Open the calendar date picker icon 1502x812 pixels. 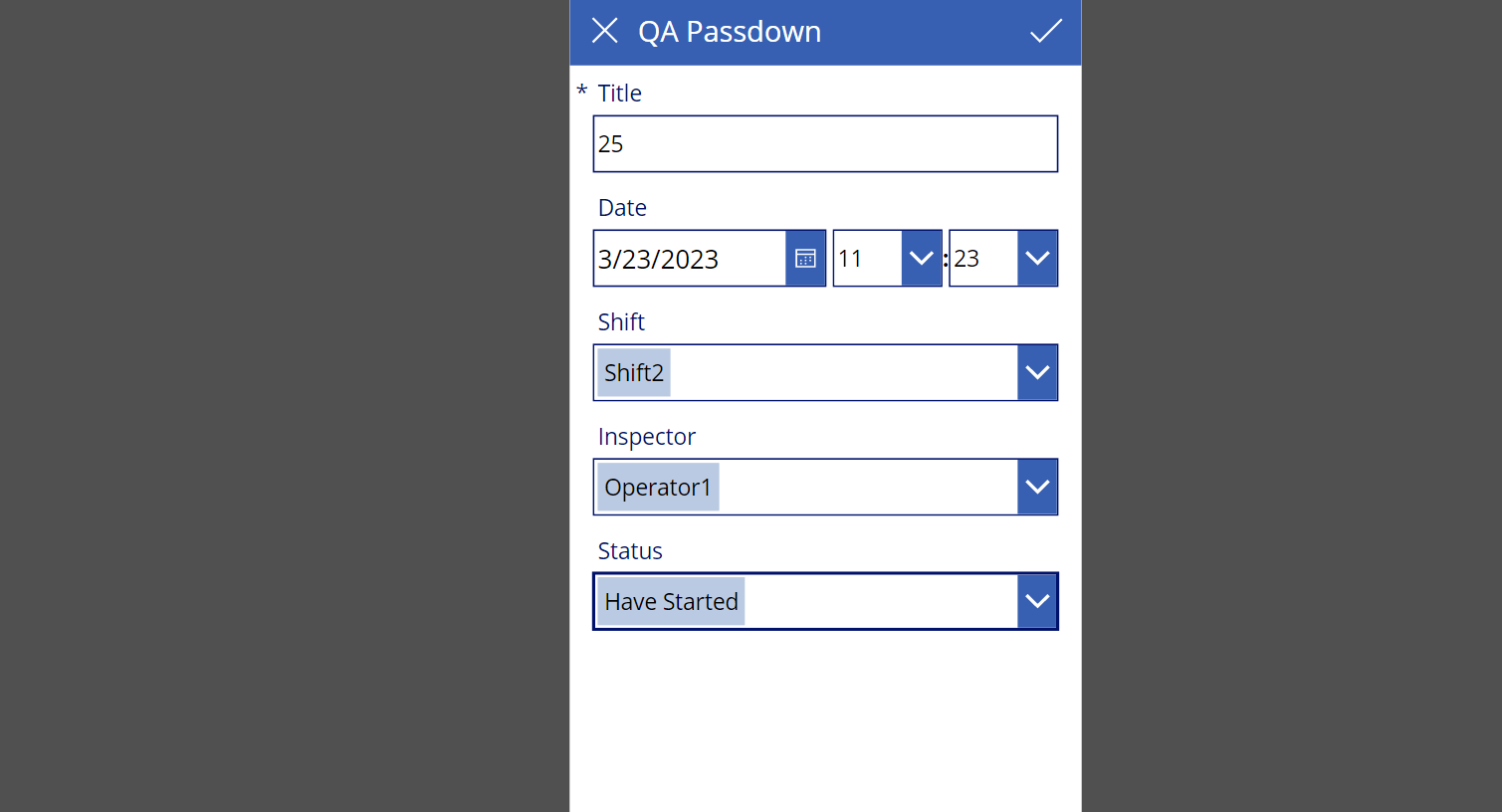click(806, 258)
